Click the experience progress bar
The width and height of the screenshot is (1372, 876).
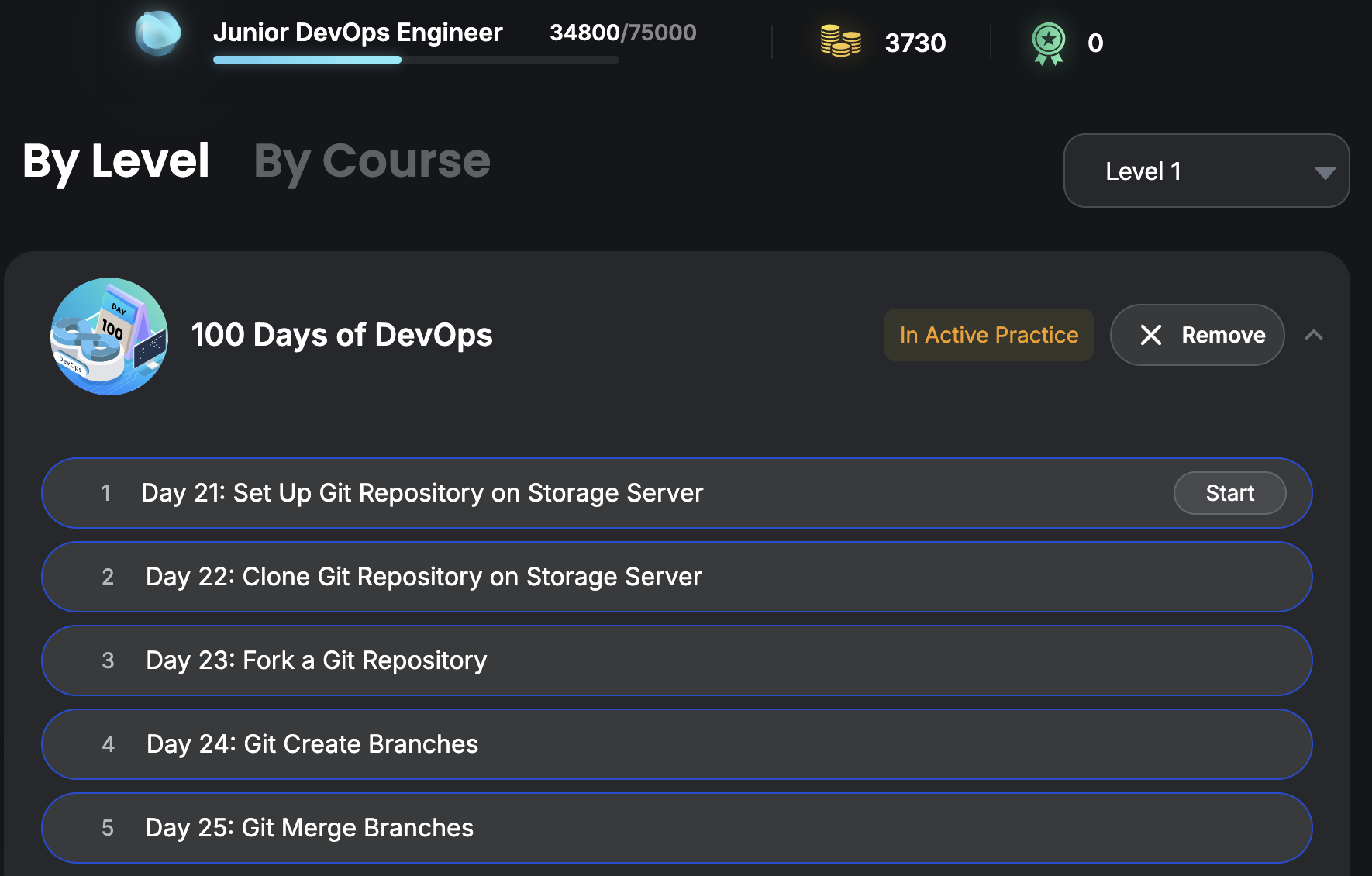[x=415, y=60]
